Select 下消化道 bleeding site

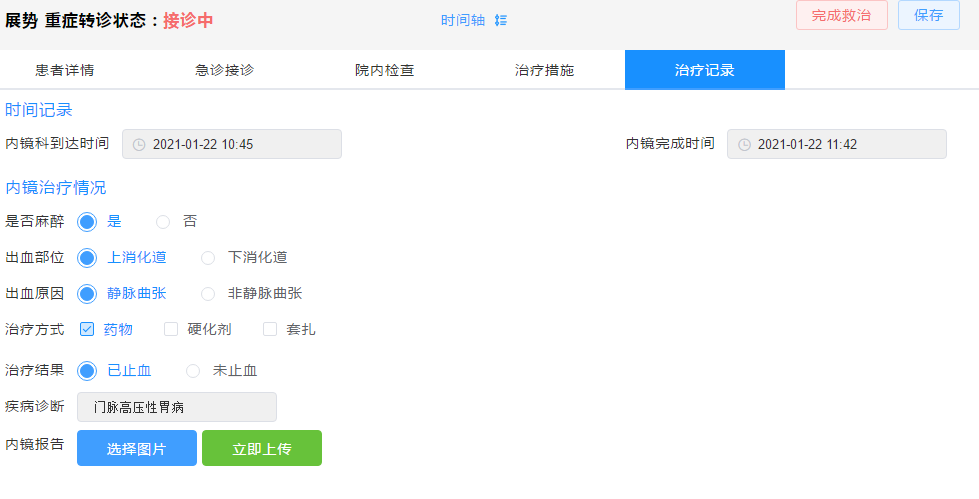click(x=208, y=258)
